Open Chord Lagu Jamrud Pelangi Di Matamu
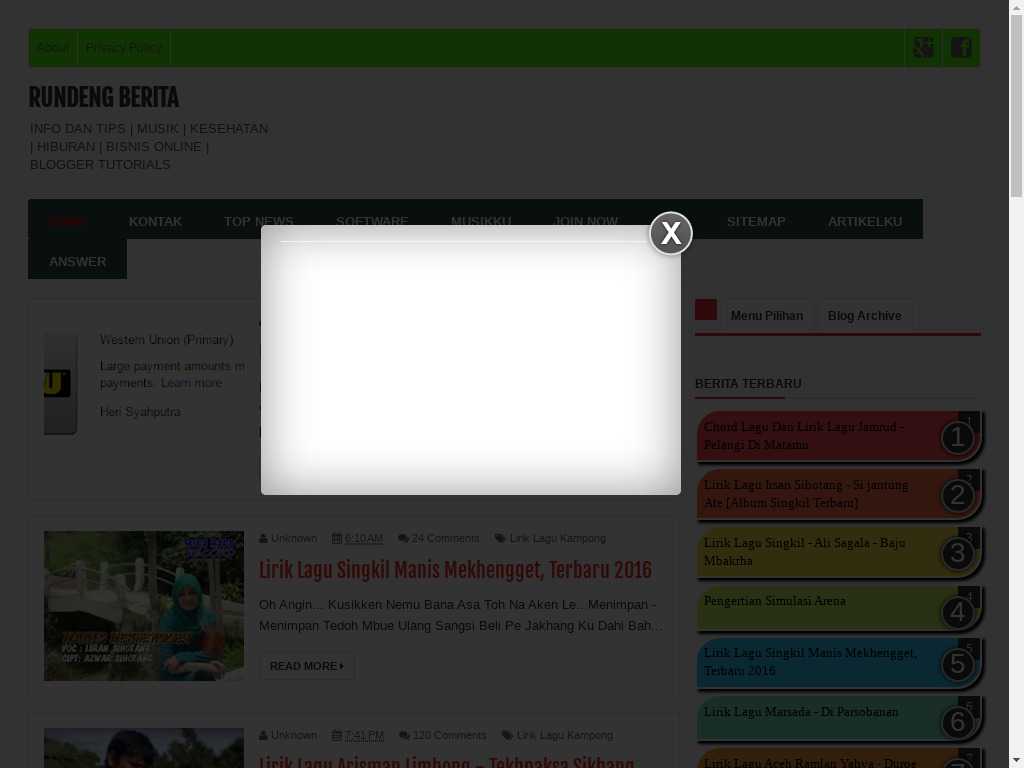Image resolution: width=1024 pixels, height=768 pixels. tap(804, 435)
